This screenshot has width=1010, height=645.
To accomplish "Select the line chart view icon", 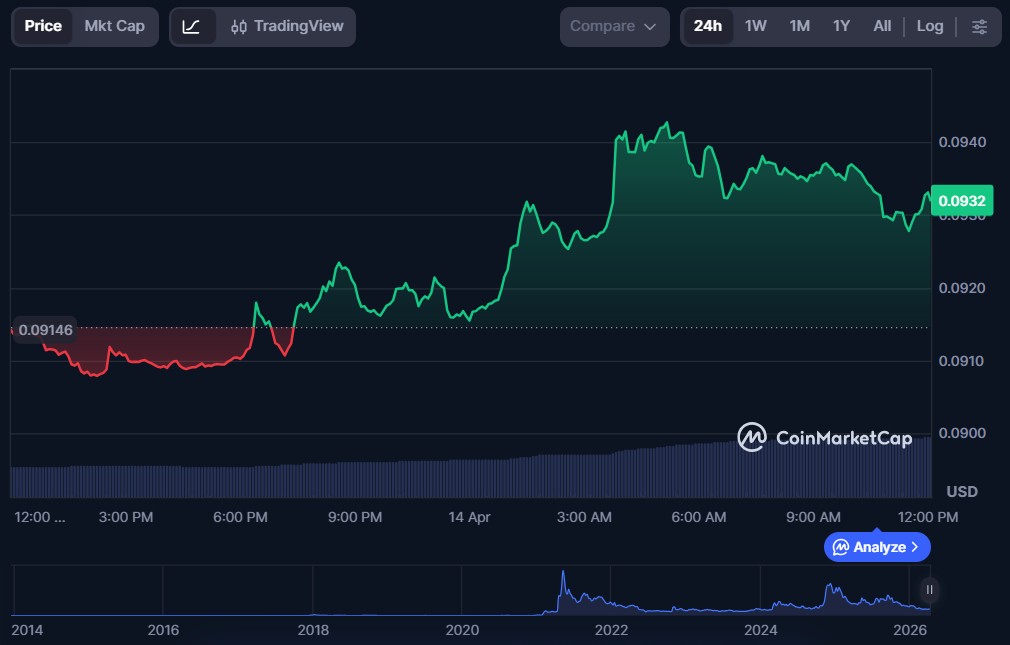I will coord(192,27).
